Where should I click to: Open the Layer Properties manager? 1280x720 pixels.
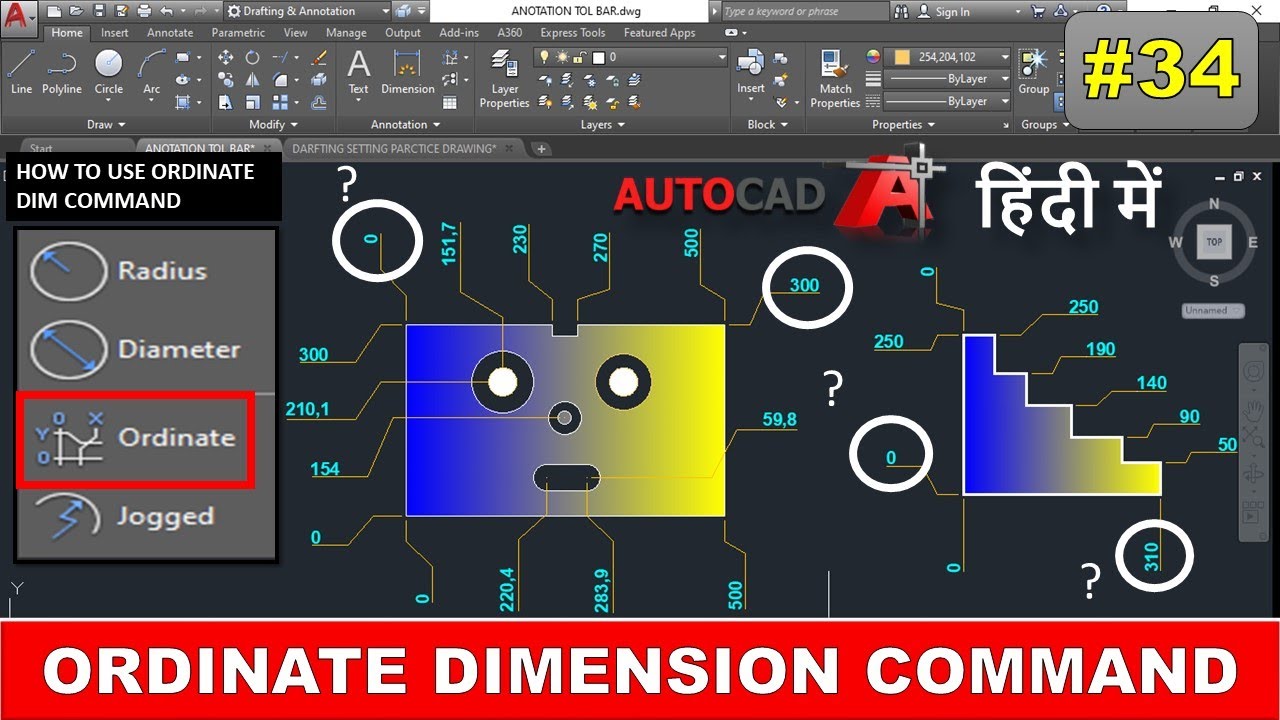click(x=504, y=80)
